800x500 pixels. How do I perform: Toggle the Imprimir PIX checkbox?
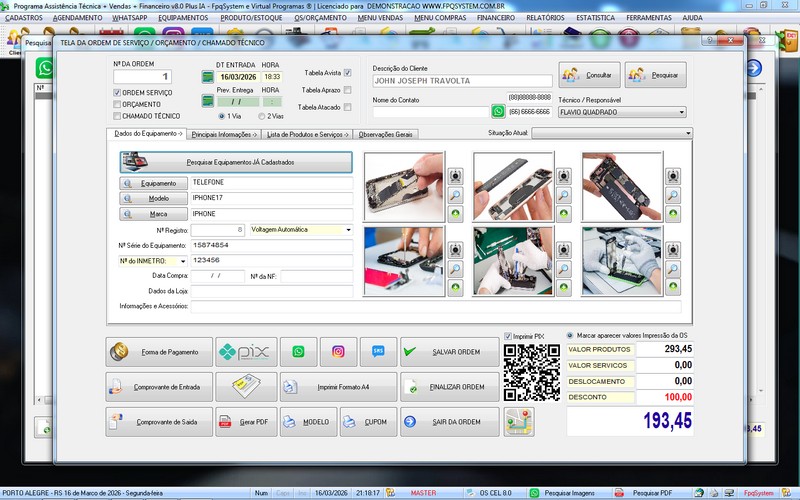coord(508,337)
